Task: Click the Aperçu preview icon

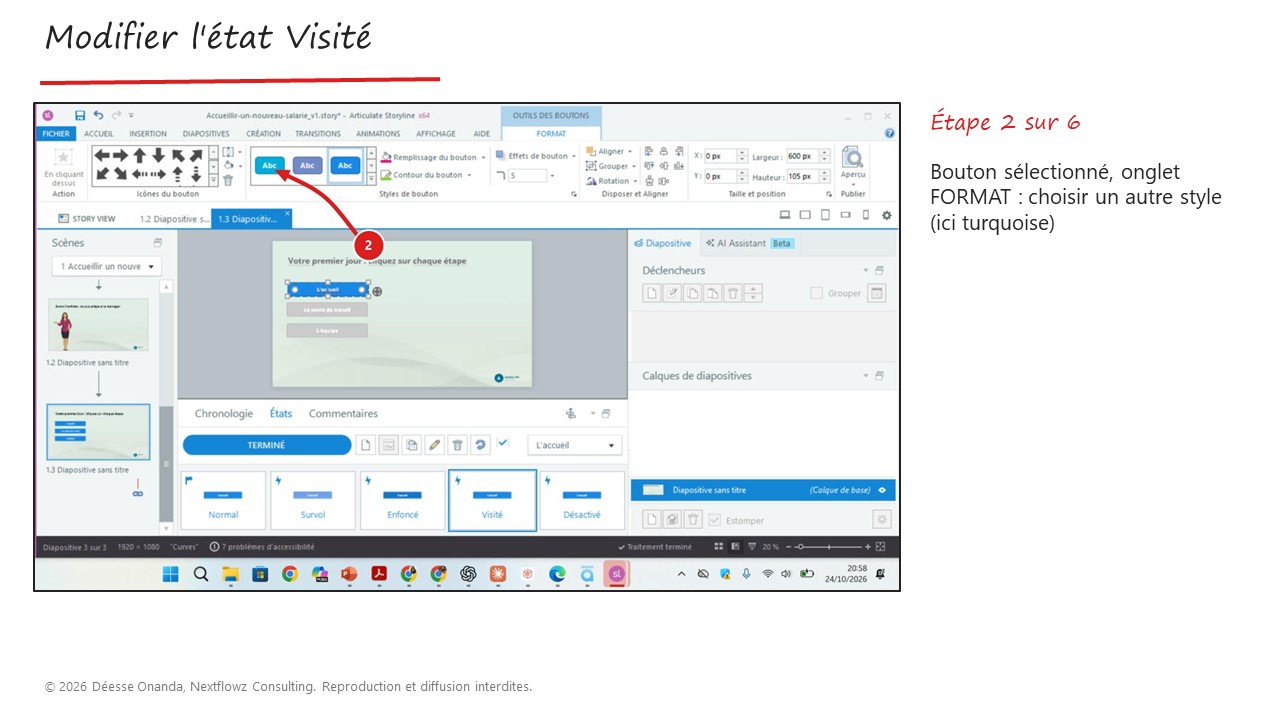Action: point(853,160)
